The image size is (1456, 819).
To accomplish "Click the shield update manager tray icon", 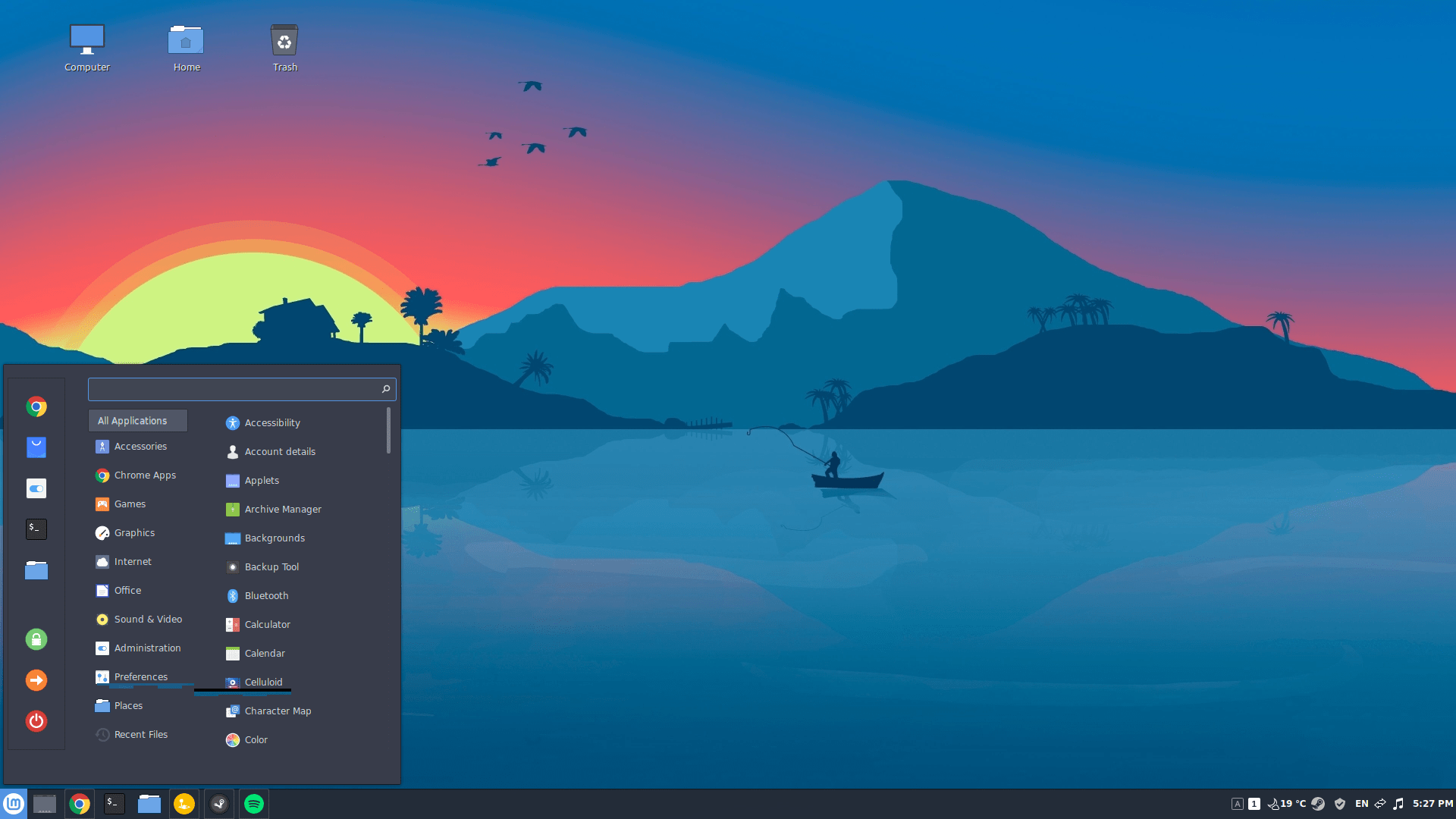I will [x=1340, y=804].
